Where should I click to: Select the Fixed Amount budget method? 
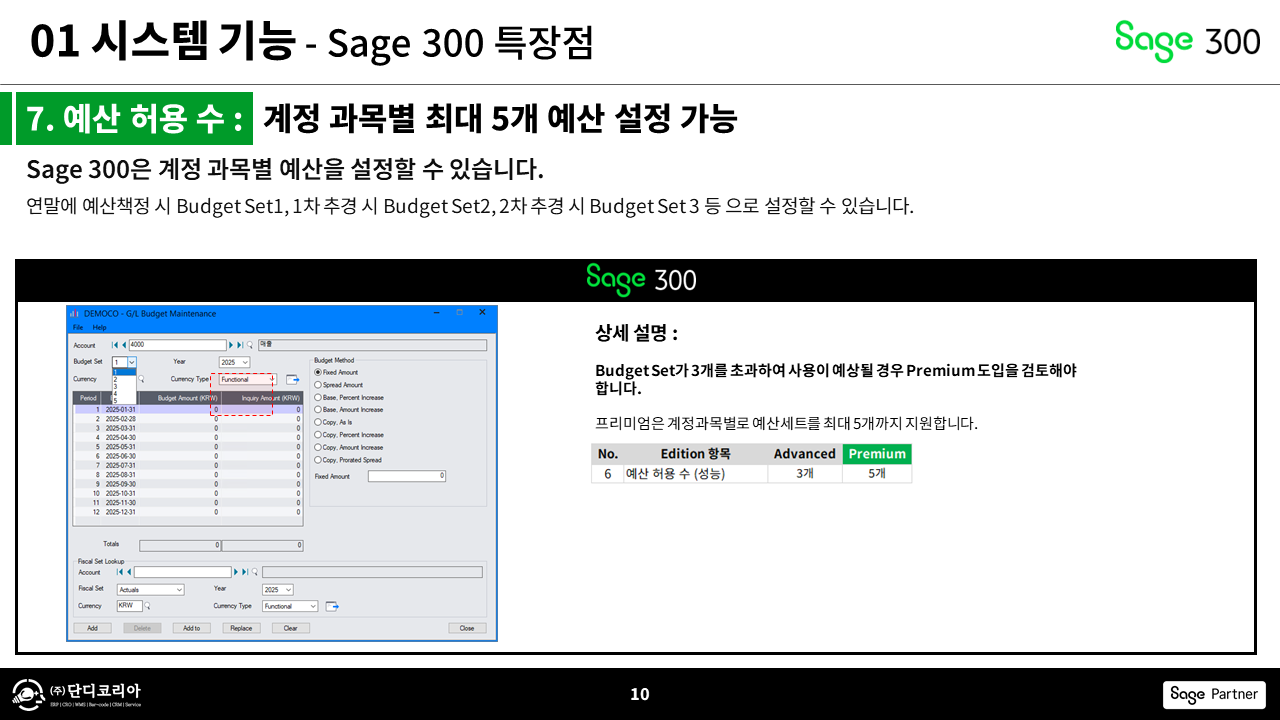click(318, 372)
